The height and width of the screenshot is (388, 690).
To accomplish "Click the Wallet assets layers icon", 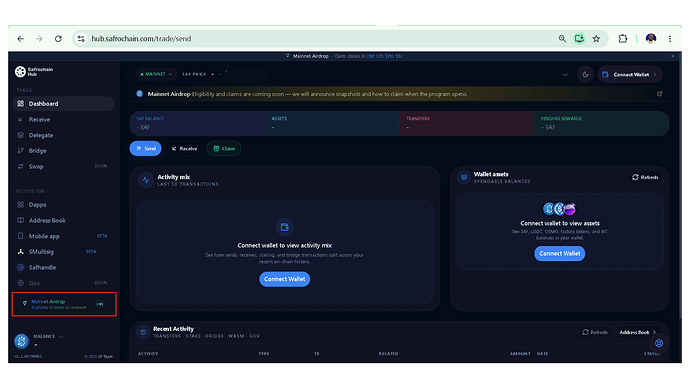I will [x=463, y=177].
